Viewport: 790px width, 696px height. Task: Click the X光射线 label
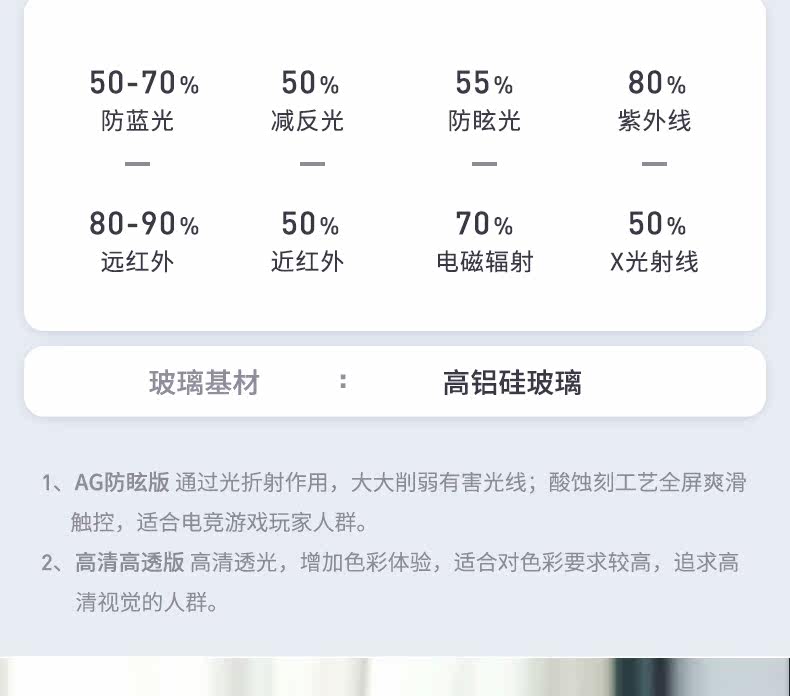[x=654, y=262]
